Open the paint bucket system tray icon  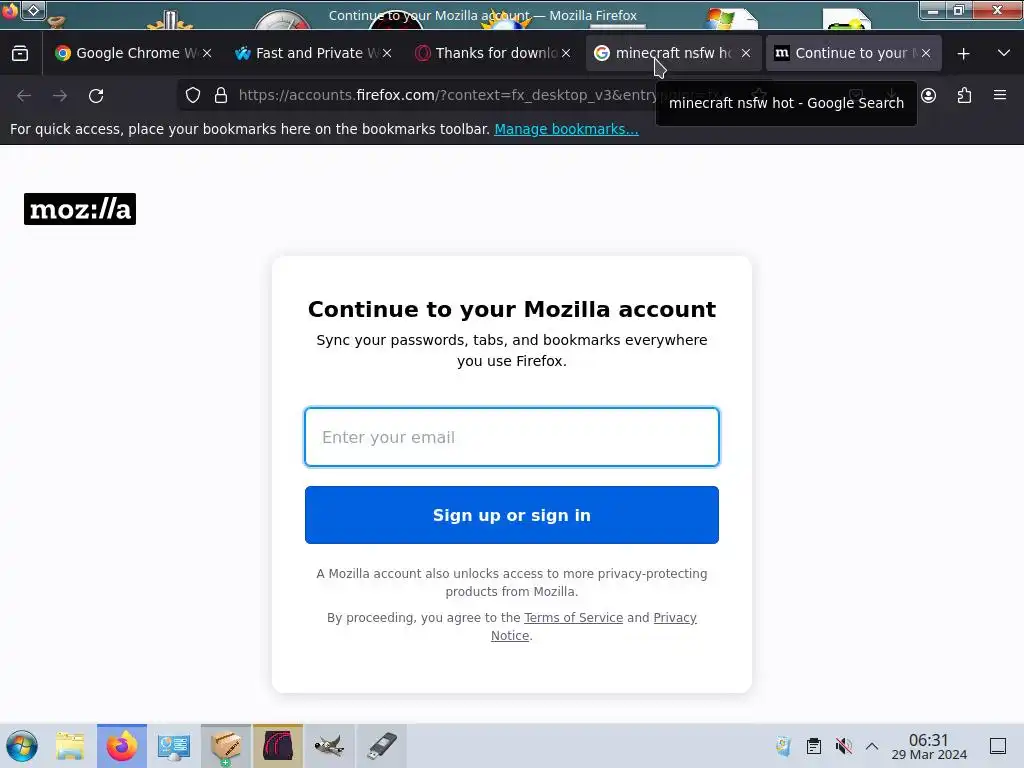(x=784, y=746)
